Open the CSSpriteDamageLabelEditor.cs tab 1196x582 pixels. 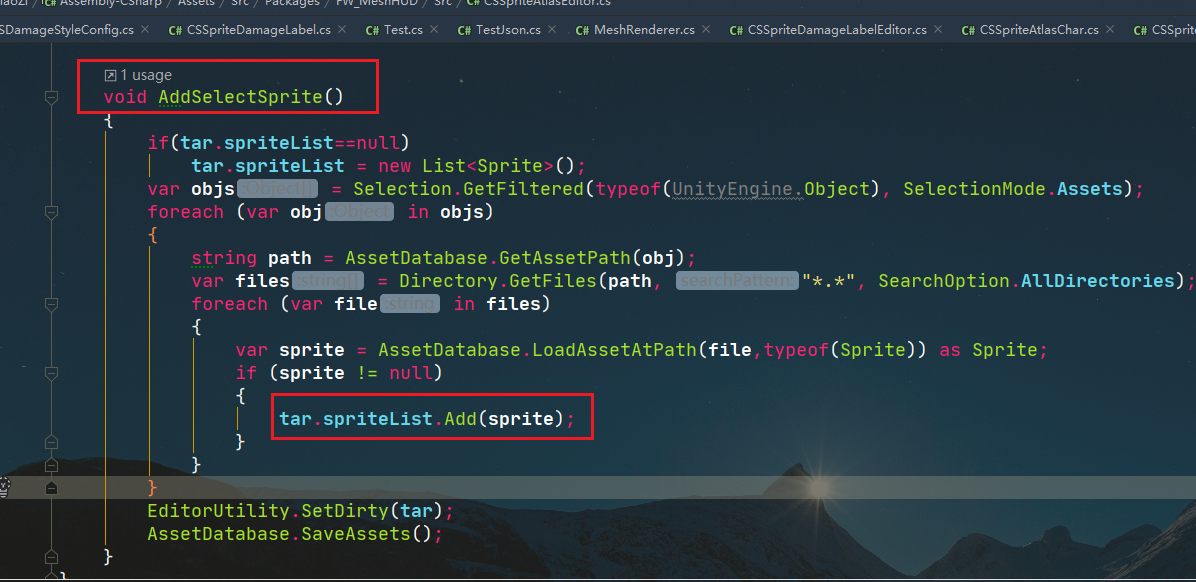(x=836, y=30)
